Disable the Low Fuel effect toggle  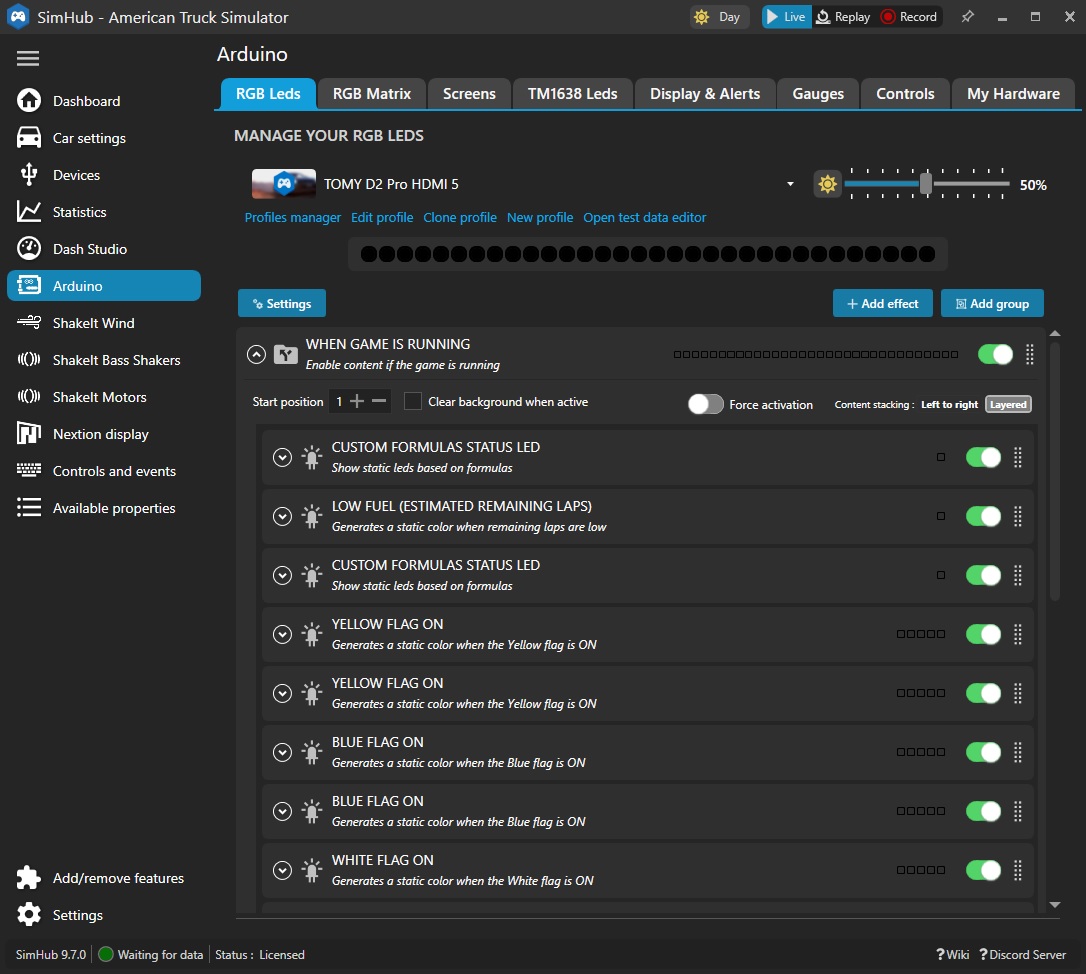[983, 516]
